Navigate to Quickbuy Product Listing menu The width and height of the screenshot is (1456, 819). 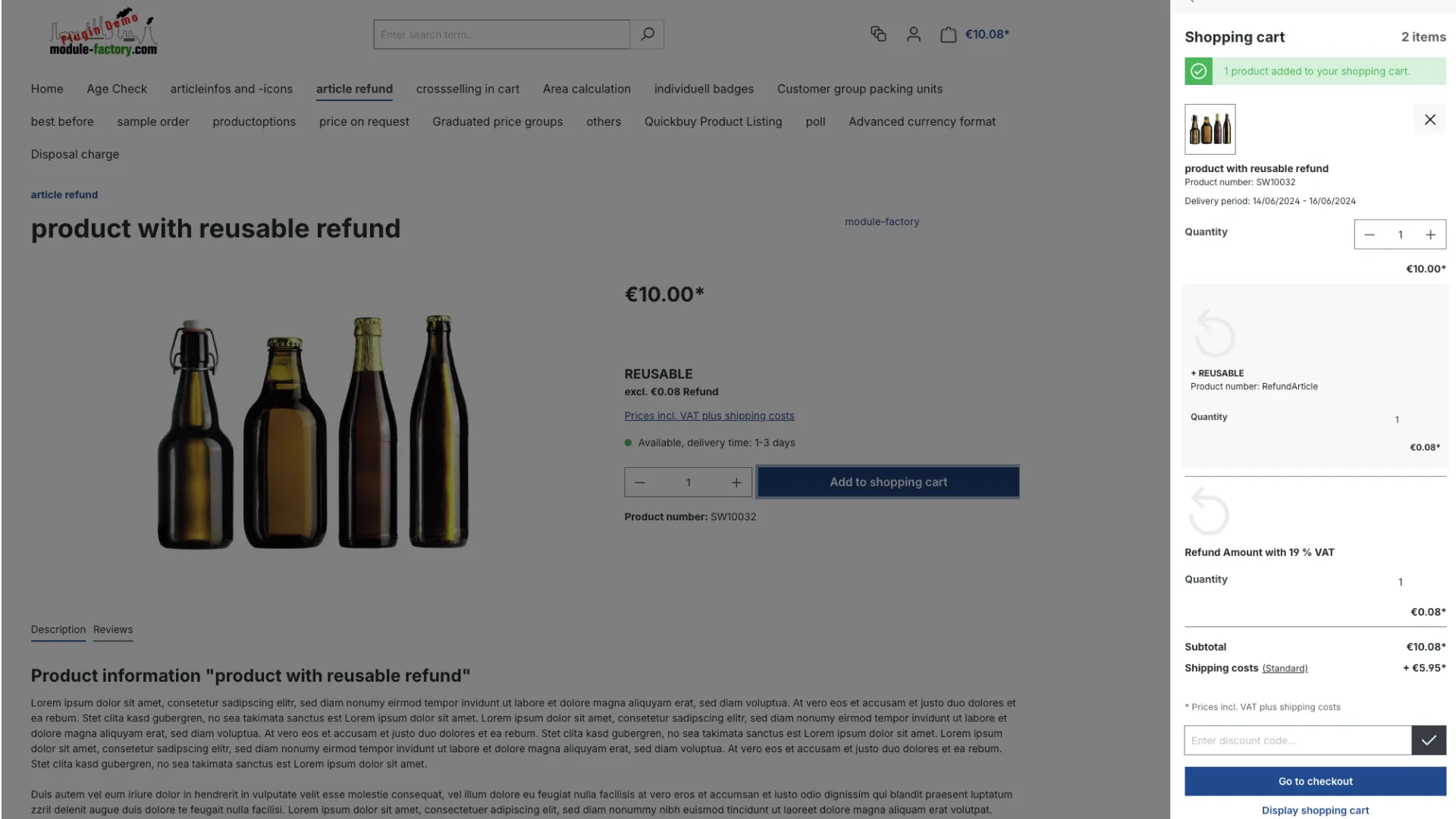coord(713,121)
